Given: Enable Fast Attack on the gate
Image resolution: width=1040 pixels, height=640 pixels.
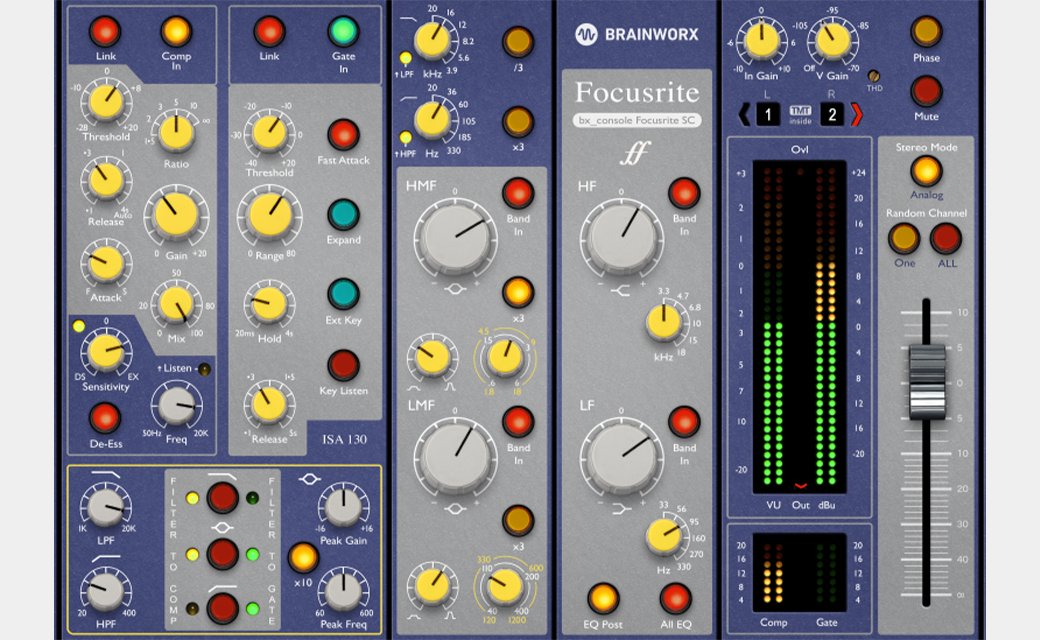Looking at the screenshot, I should tap(343, 135).
